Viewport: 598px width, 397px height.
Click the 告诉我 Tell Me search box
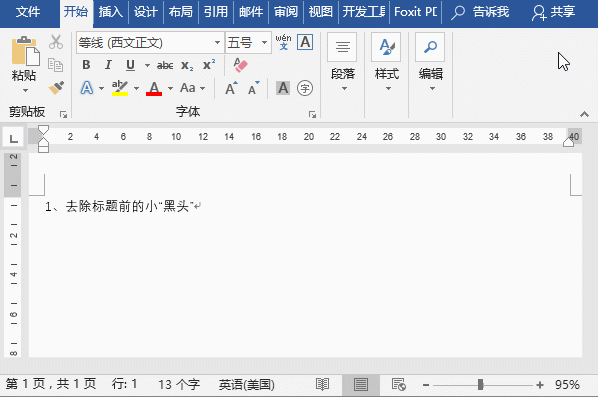coord(480,12)
